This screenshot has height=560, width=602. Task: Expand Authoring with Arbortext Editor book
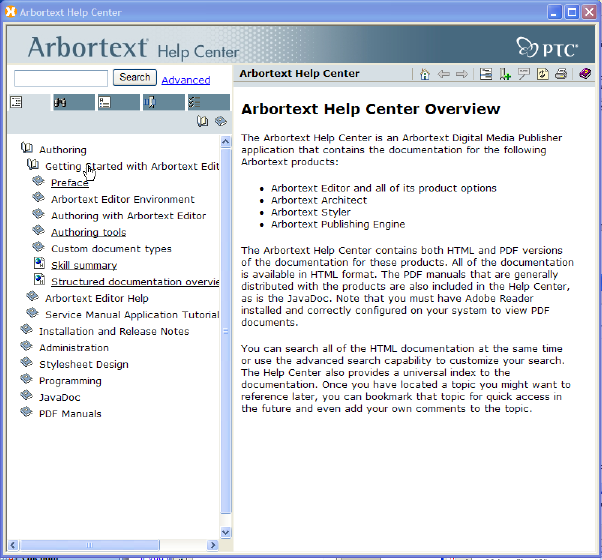click(38, 214)
